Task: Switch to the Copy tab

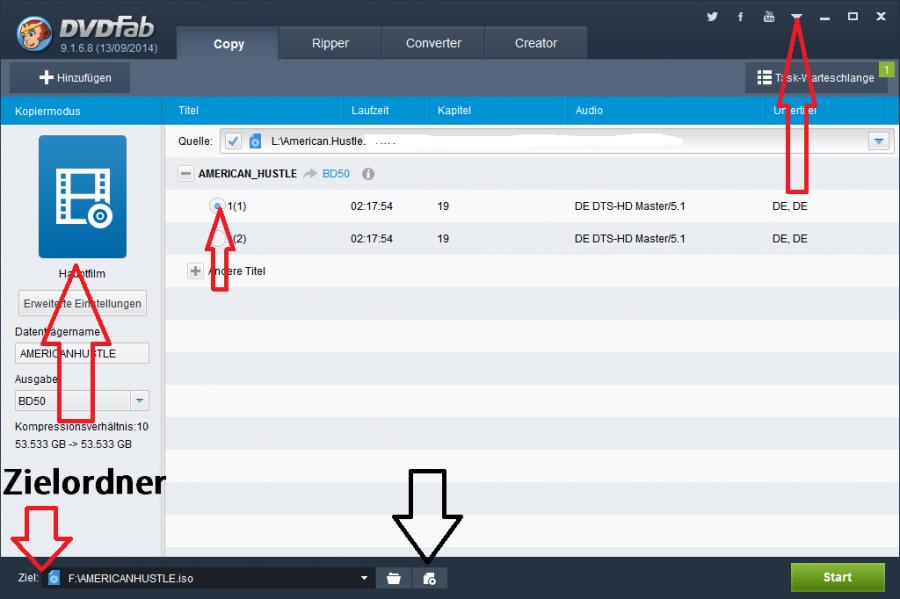Action: click(228, 44)
